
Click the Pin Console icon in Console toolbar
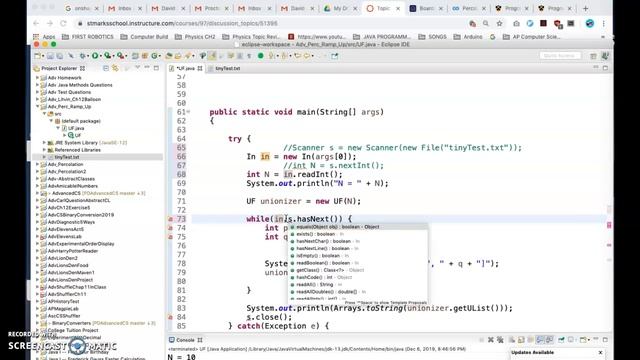point(561,340)
